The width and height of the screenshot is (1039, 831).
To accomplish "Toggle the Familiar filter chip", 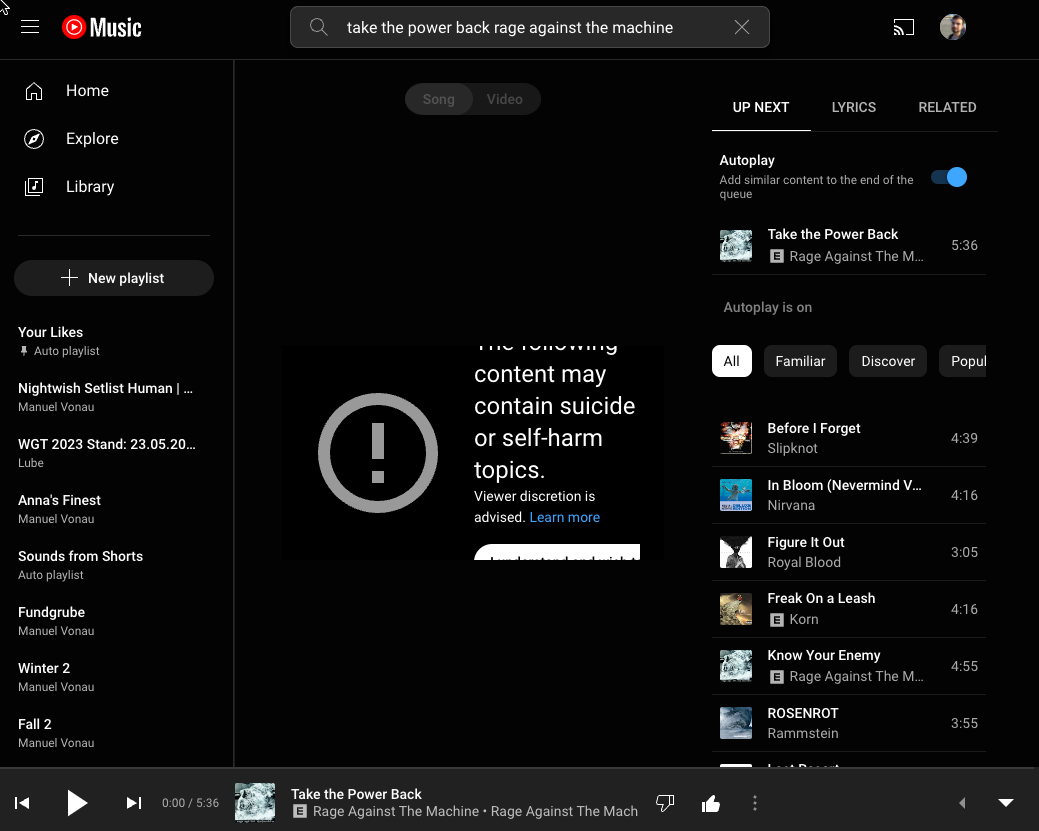I will [800, 361].
